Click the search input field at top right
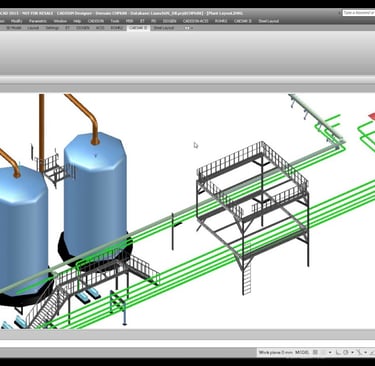The image size is (375, 366). tap(359, 13)
